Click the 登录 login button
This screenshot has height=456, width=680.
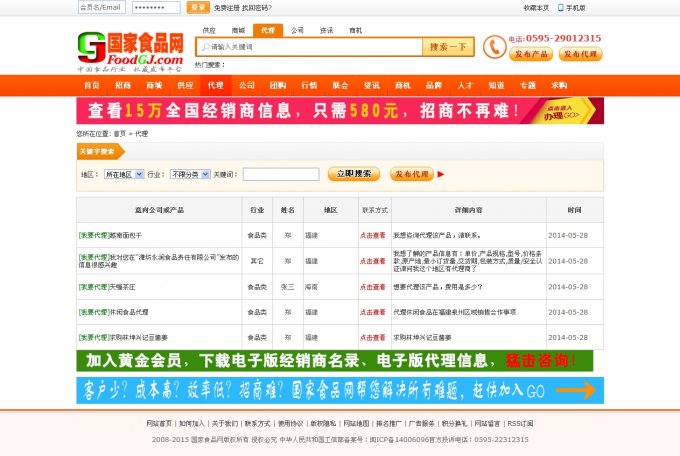198,7
